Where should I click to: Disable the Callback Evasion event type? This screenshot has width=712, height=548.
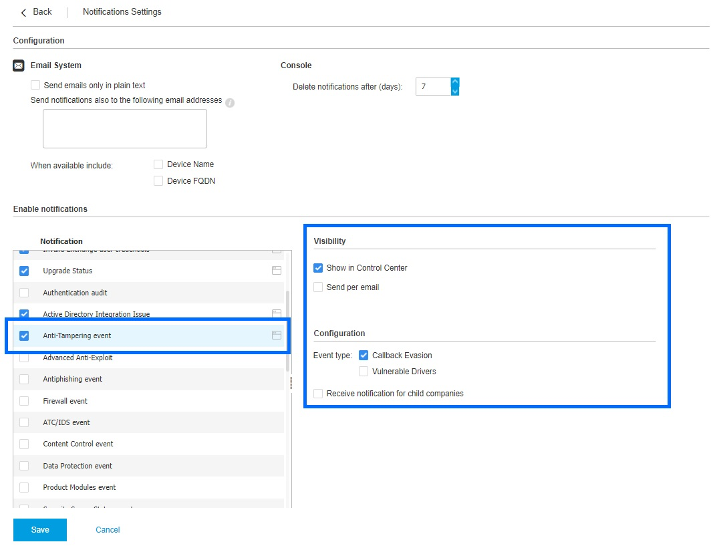364,355
